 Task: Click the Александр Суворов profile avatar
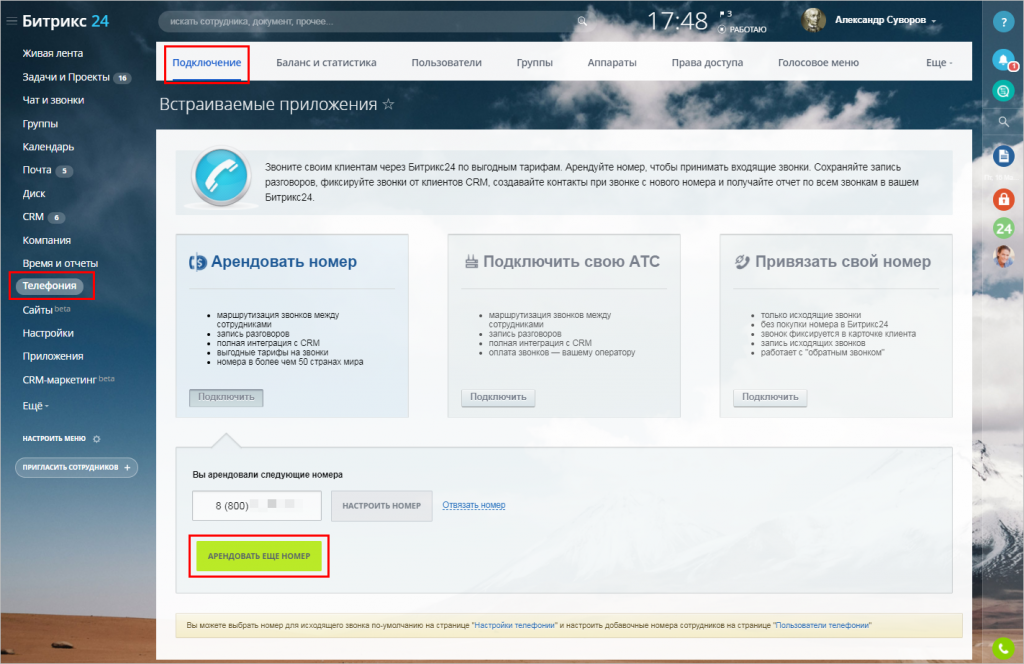[813, 20]
